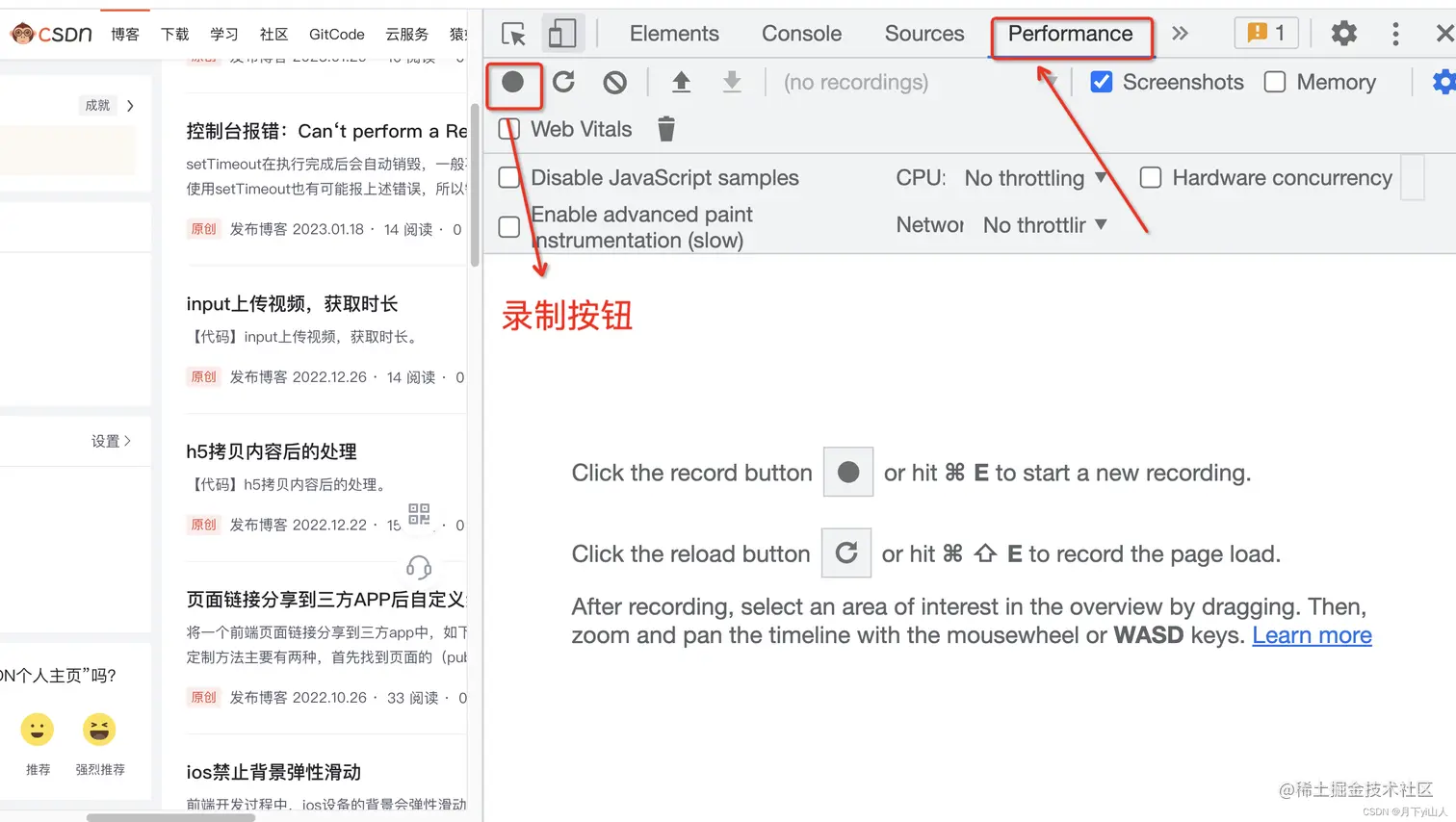
Task: Check Disable JavaScript samples
Action: point(509,177)
